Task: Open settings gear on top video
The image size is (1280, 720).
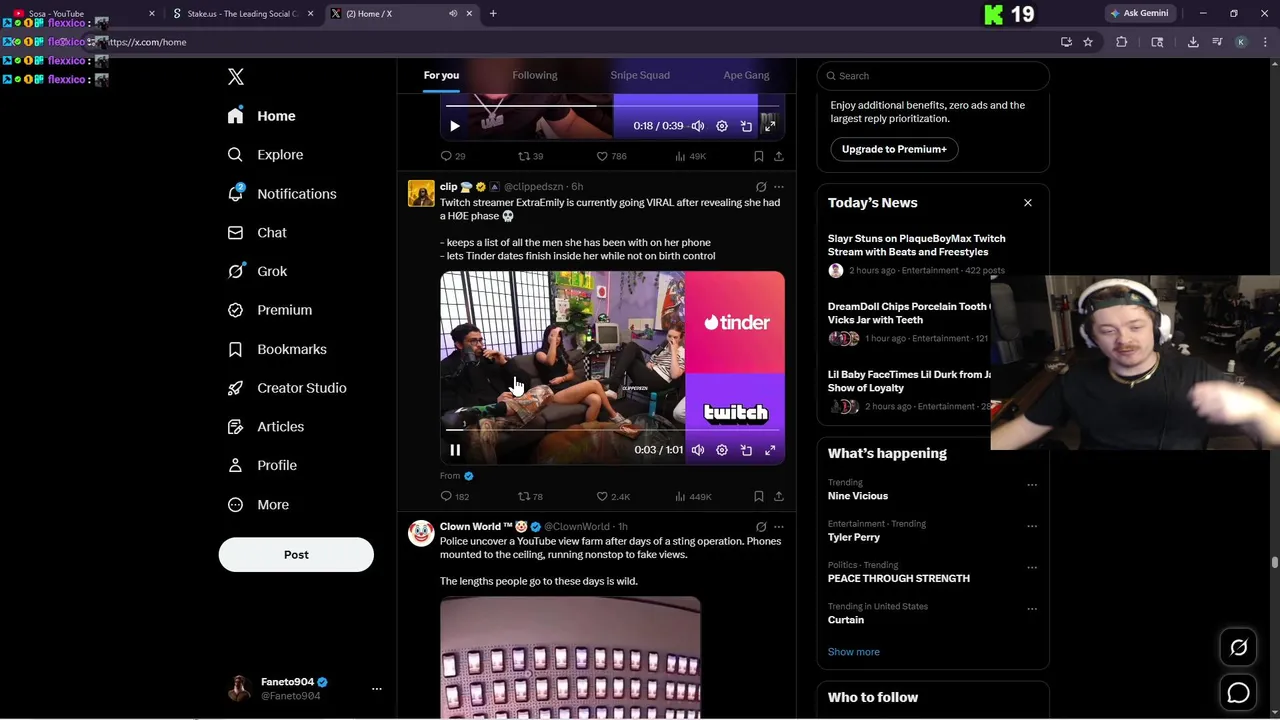Action: pos(722,126)
